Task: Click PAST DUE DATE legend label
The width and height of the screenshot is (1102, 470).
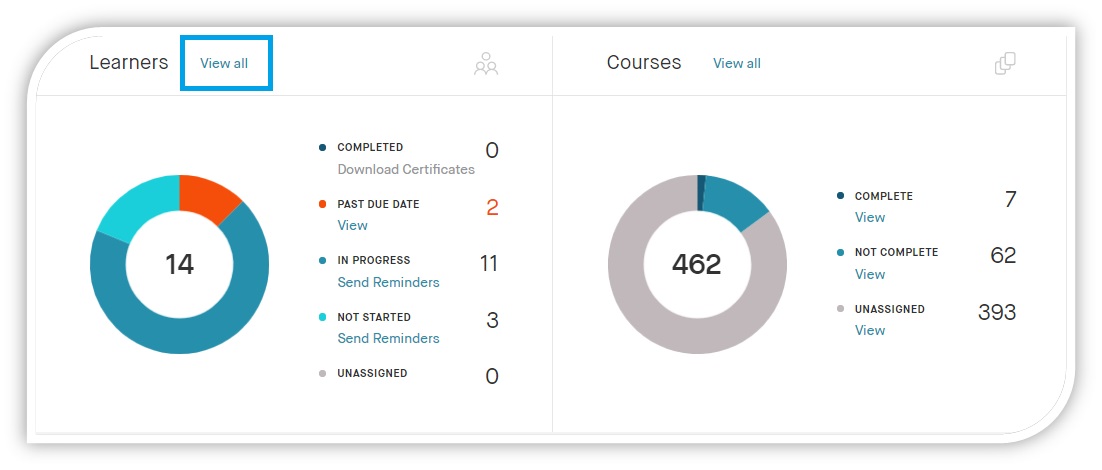Action: click(378, 204)
